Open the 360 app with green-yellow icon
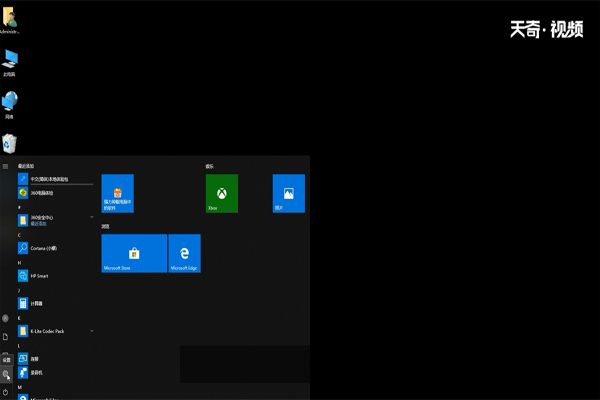Screen dimensions: 600x400 [x=55, y=193]
